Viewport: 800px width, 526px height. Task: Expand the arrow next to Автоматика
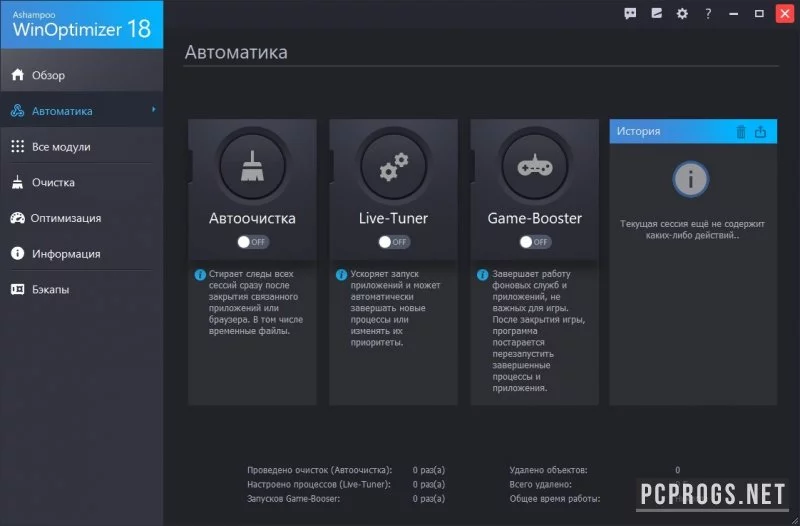154,110
